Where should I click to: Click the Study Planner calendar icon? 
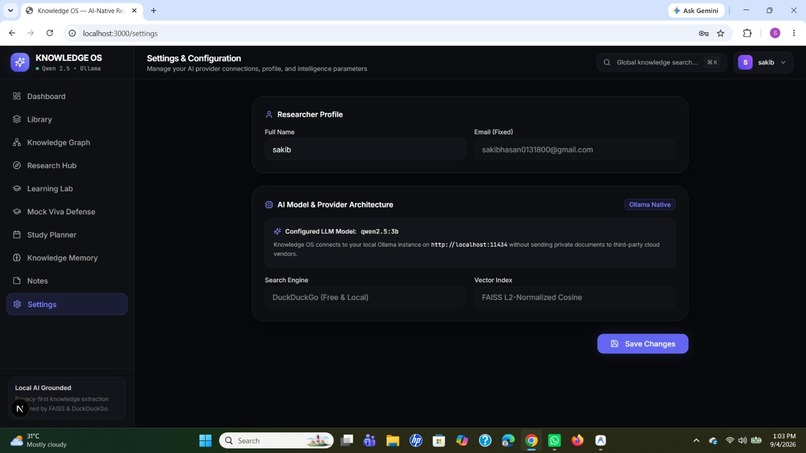click(17, 234)
